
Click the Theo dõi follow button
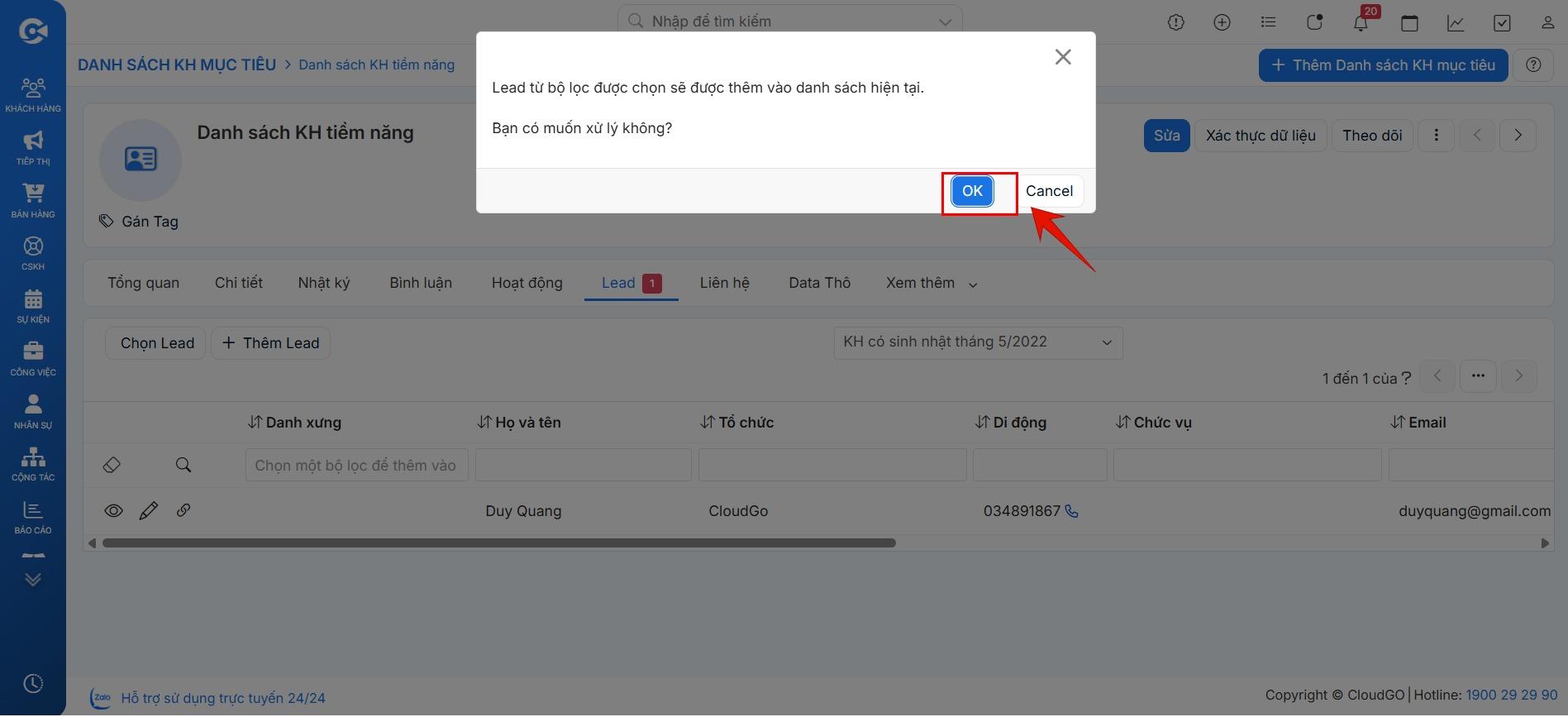1372,136
